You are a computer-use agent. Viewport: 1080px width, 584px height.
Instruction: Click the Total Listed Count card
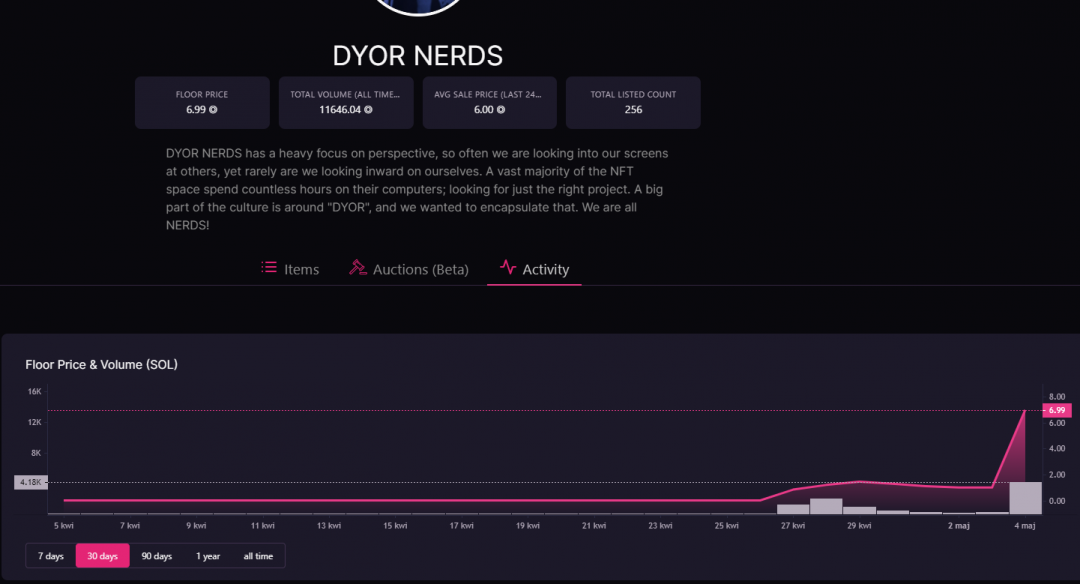(633, 103)
